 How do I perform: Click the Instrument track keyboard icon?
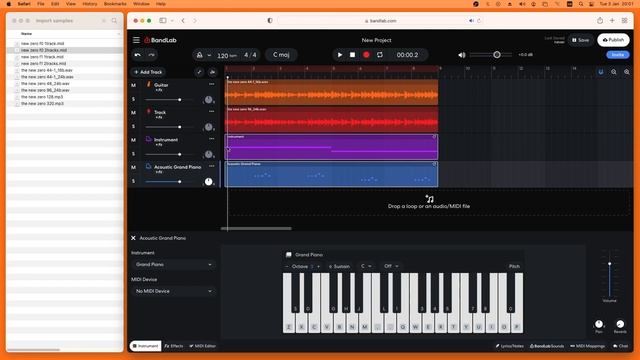(x=149, y=139)
